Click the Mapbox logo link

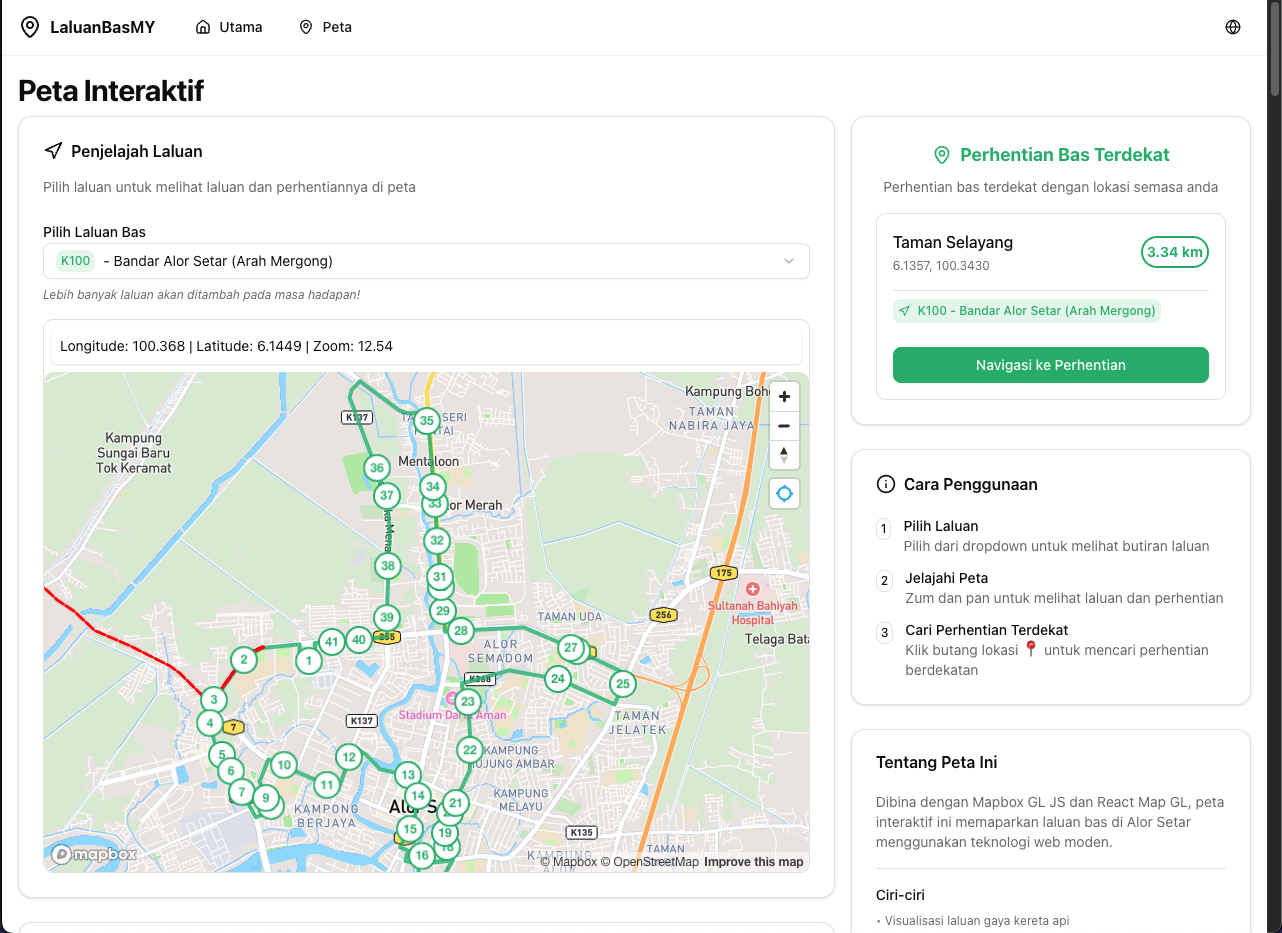pyautogui.click(x=95, y=854)
